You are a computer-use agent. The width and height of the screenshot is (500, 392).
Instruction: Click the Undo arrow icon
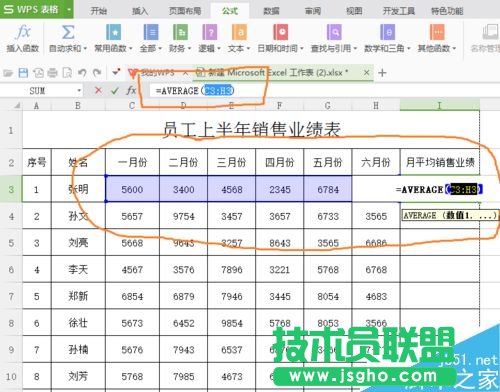pos(82,73)
